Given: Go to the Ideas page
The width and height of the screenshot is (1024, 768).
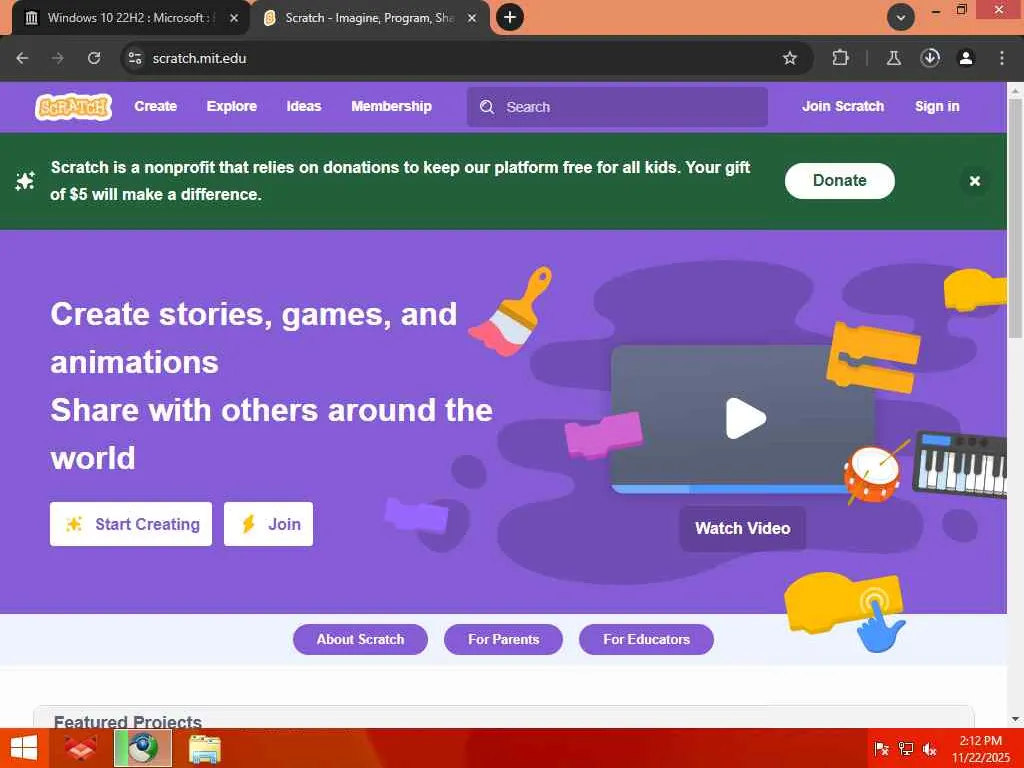Looking at the screenshot, I should tap(304, 106).
